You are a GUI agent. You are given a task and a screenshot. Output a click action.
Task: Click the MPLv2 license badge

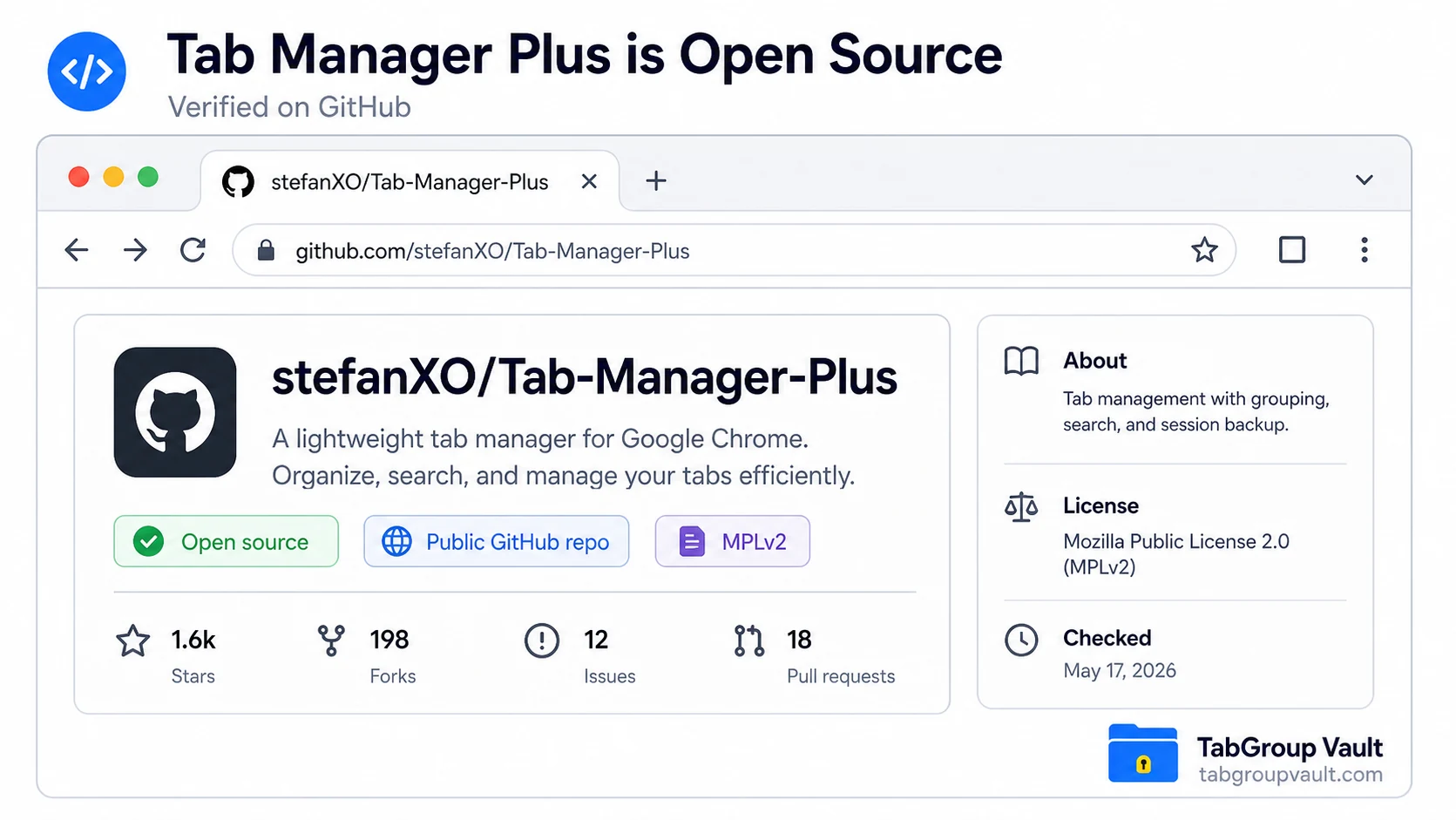732,541
